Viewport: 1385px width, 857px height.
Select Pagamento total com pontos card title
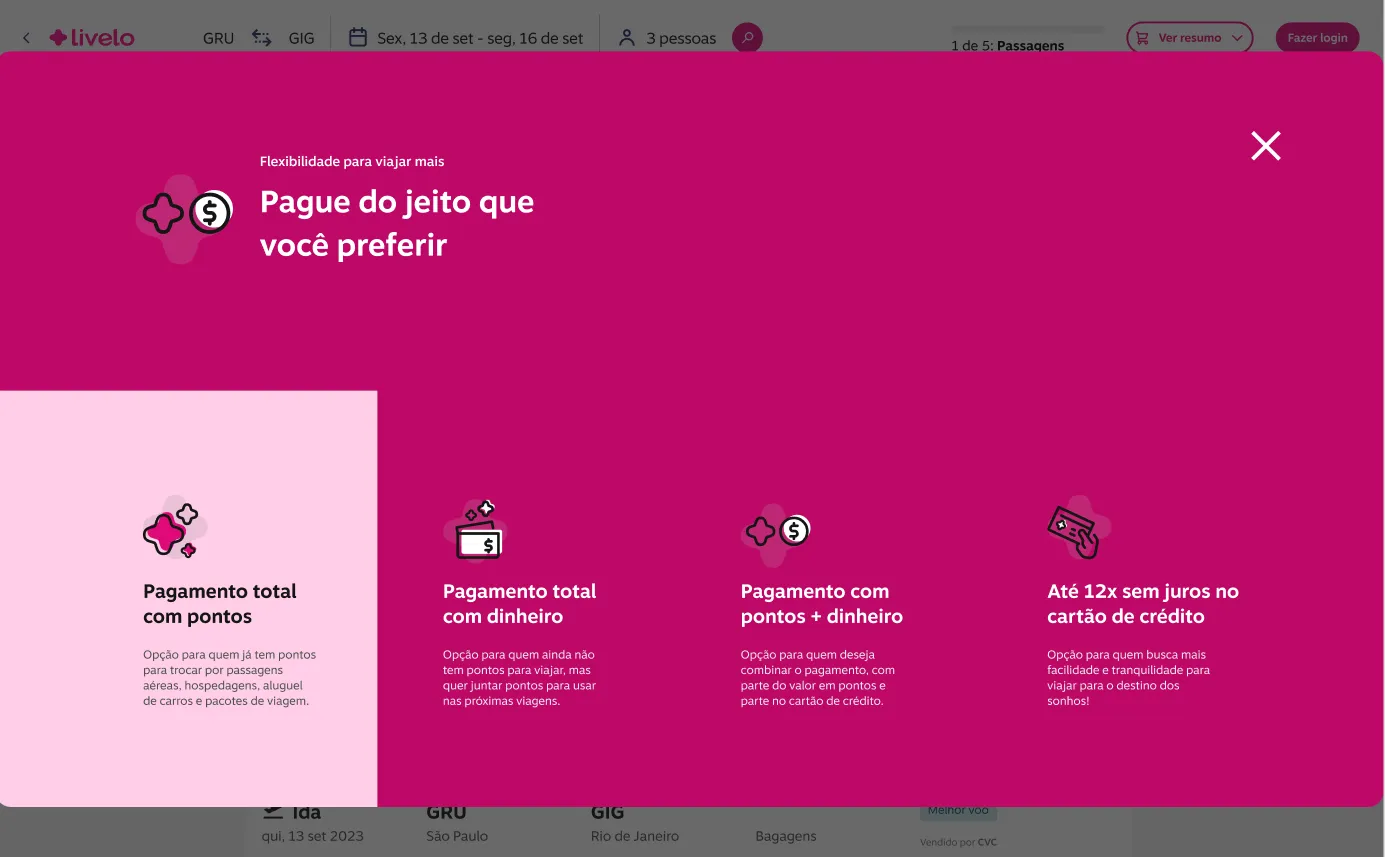(220, 604)
